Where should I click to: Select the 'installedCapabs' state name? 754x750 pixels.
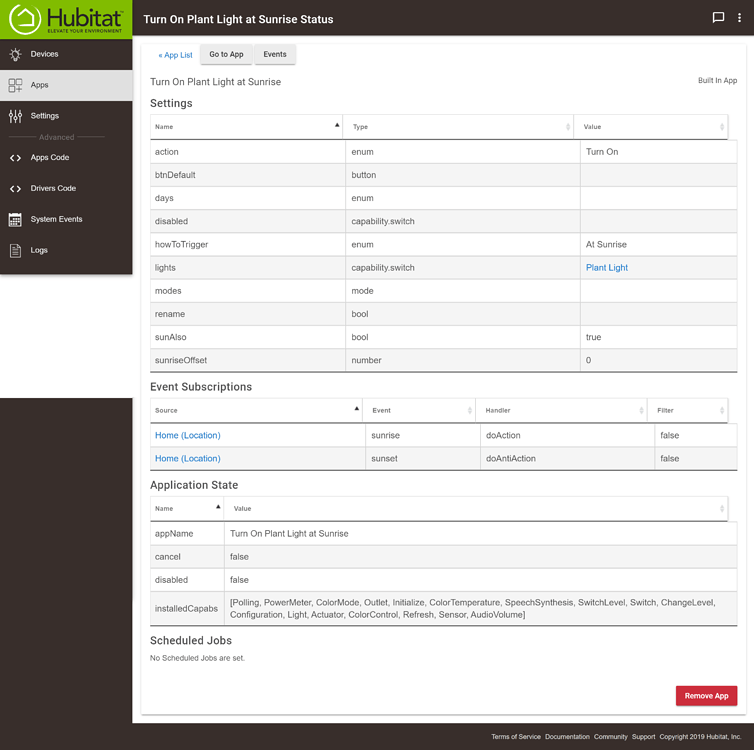[186, 609]
